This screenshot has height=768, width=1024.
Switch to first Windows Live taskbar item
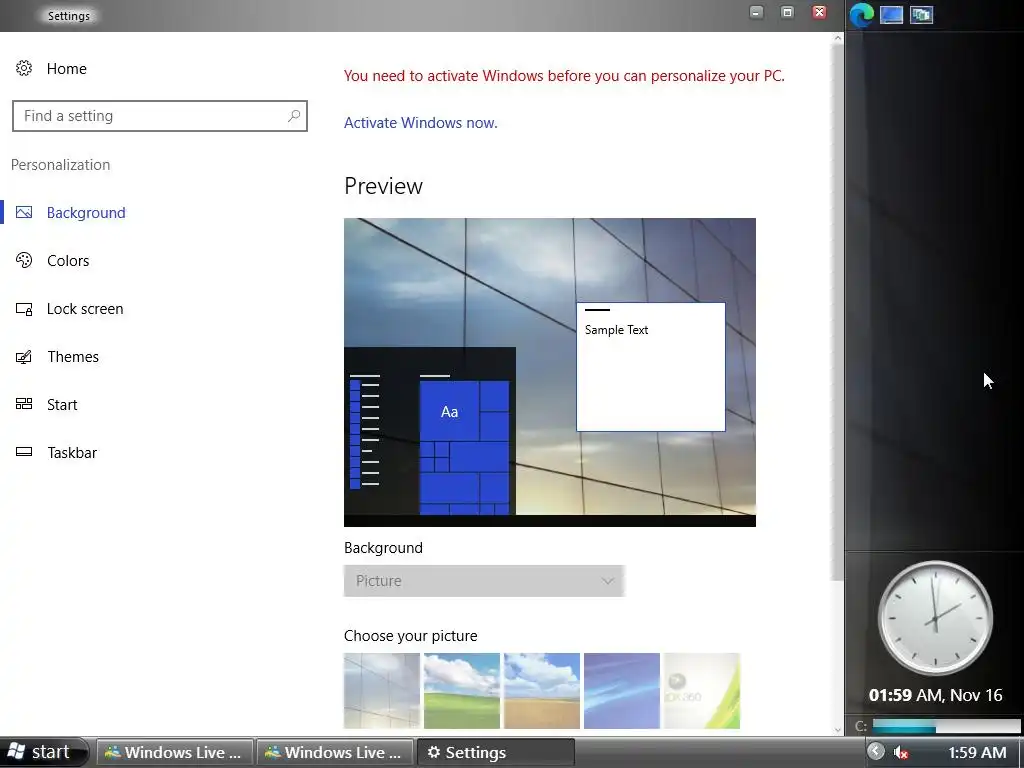pyautogui.click(x=175, y=752)
